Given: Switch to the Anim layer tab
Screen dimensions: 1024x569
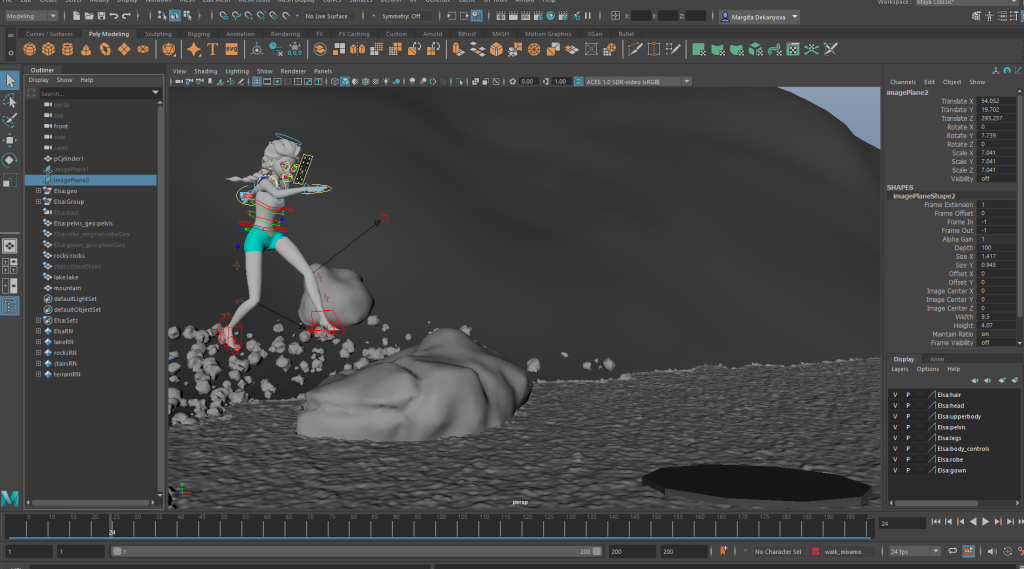Looking at the screenshot, I should (x=936, y=359).
